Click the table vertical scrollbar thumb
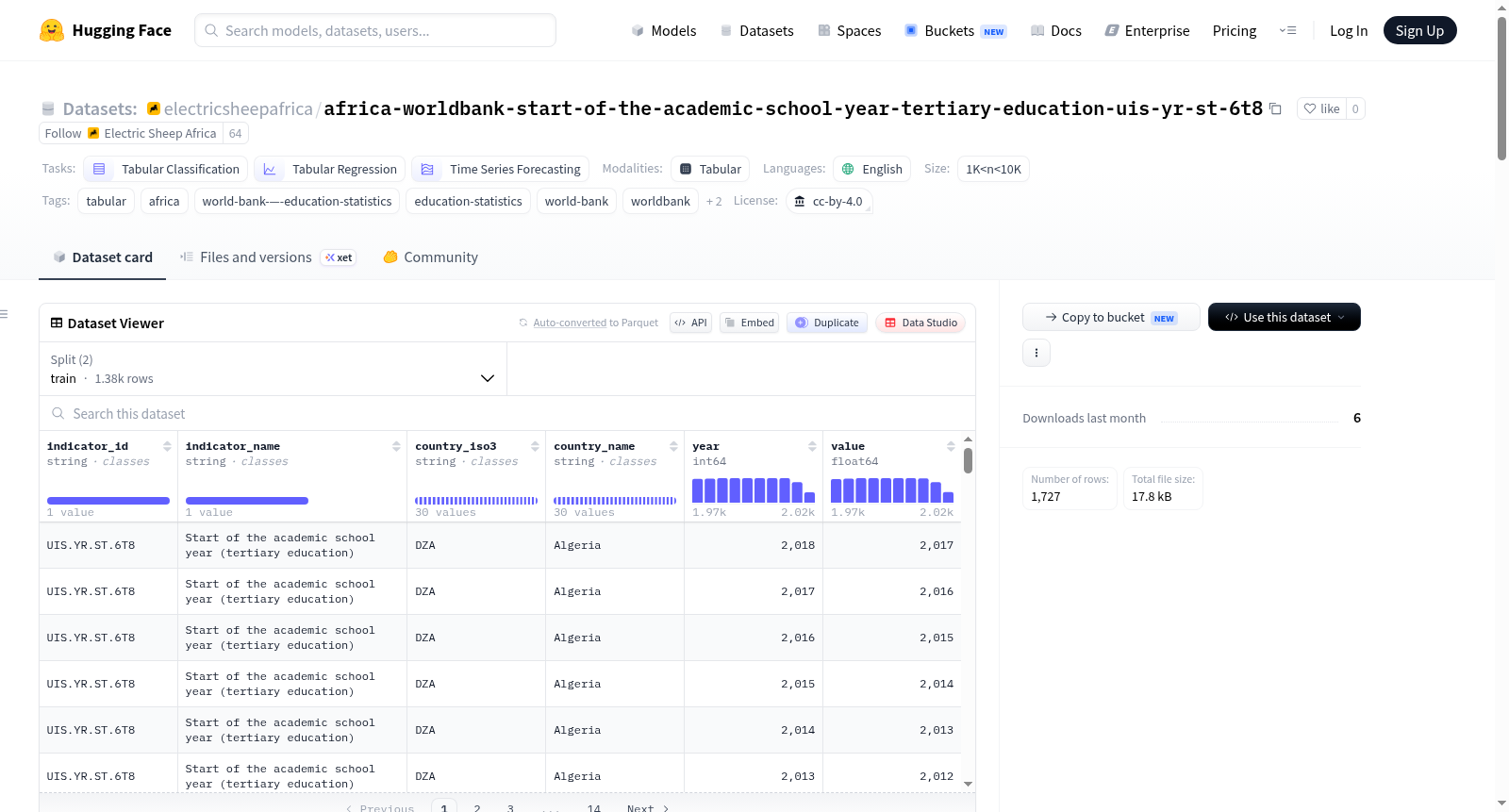The image size is (1509, 812). [x=968, y=461]
